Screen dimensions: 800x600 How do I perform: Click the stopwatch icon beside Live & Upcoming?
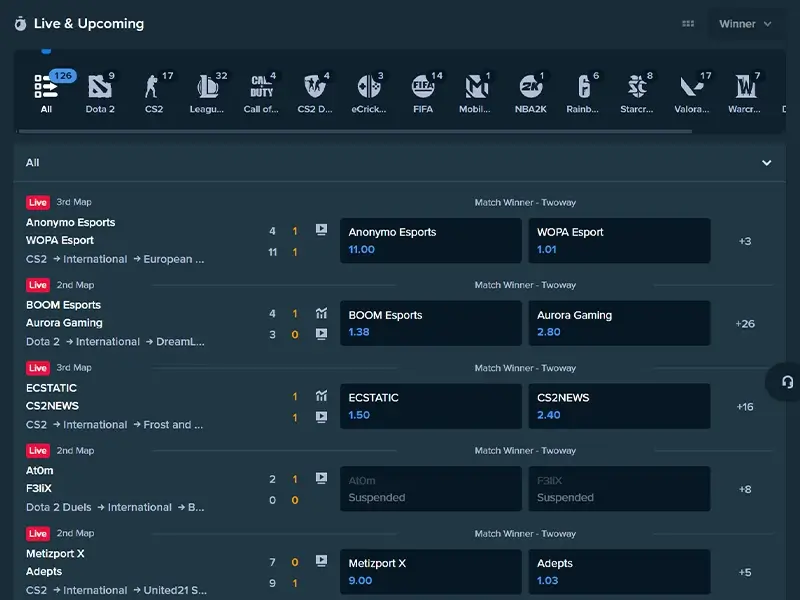tap(20, 23)
